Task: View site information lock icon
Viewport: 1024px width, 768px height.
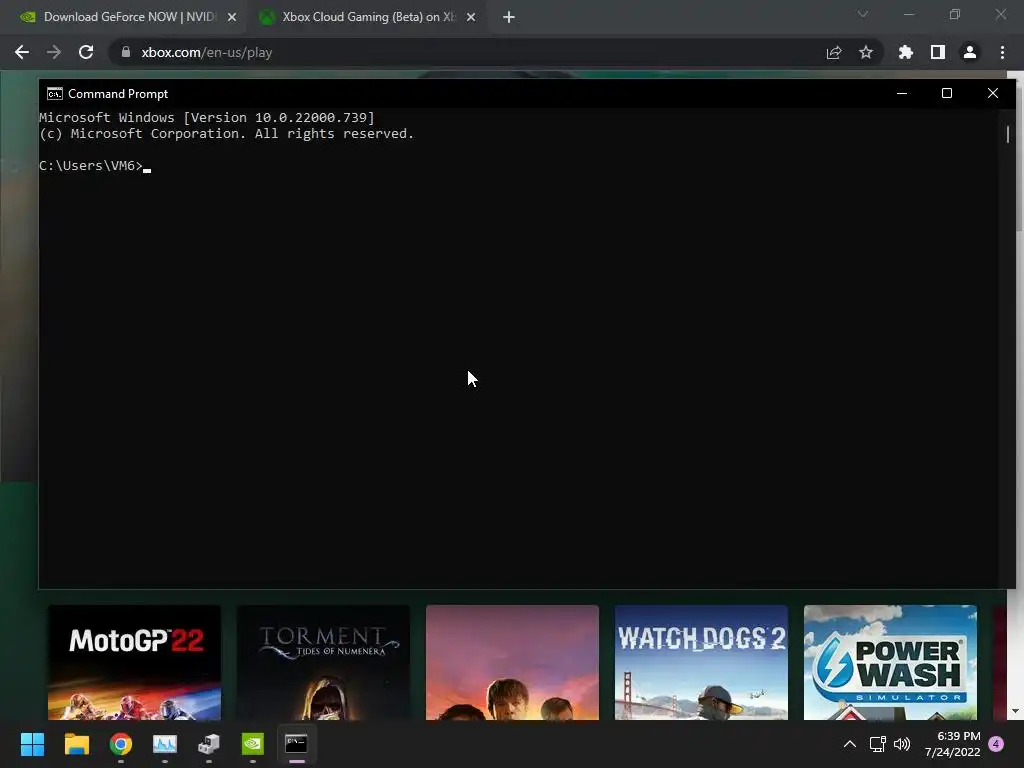Action: (x=126, y=52)
